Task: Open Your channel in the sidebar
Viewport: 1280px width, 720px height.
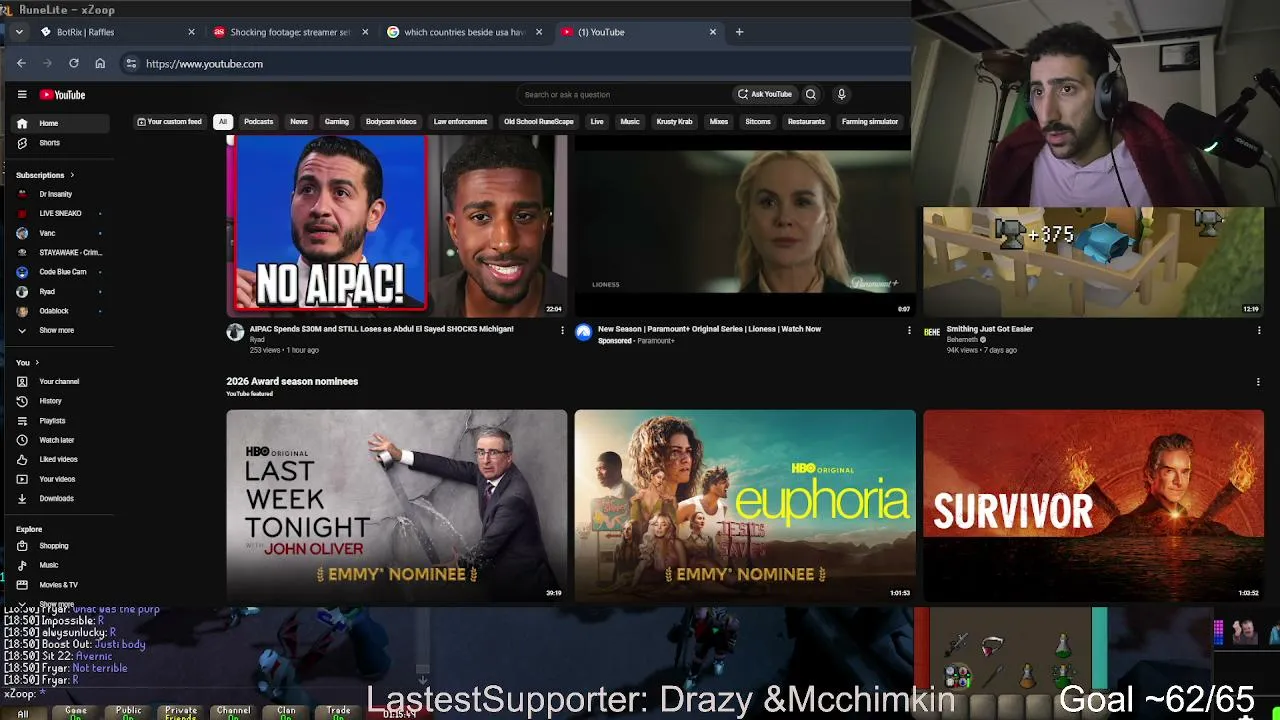Action: tap(57, 381)
